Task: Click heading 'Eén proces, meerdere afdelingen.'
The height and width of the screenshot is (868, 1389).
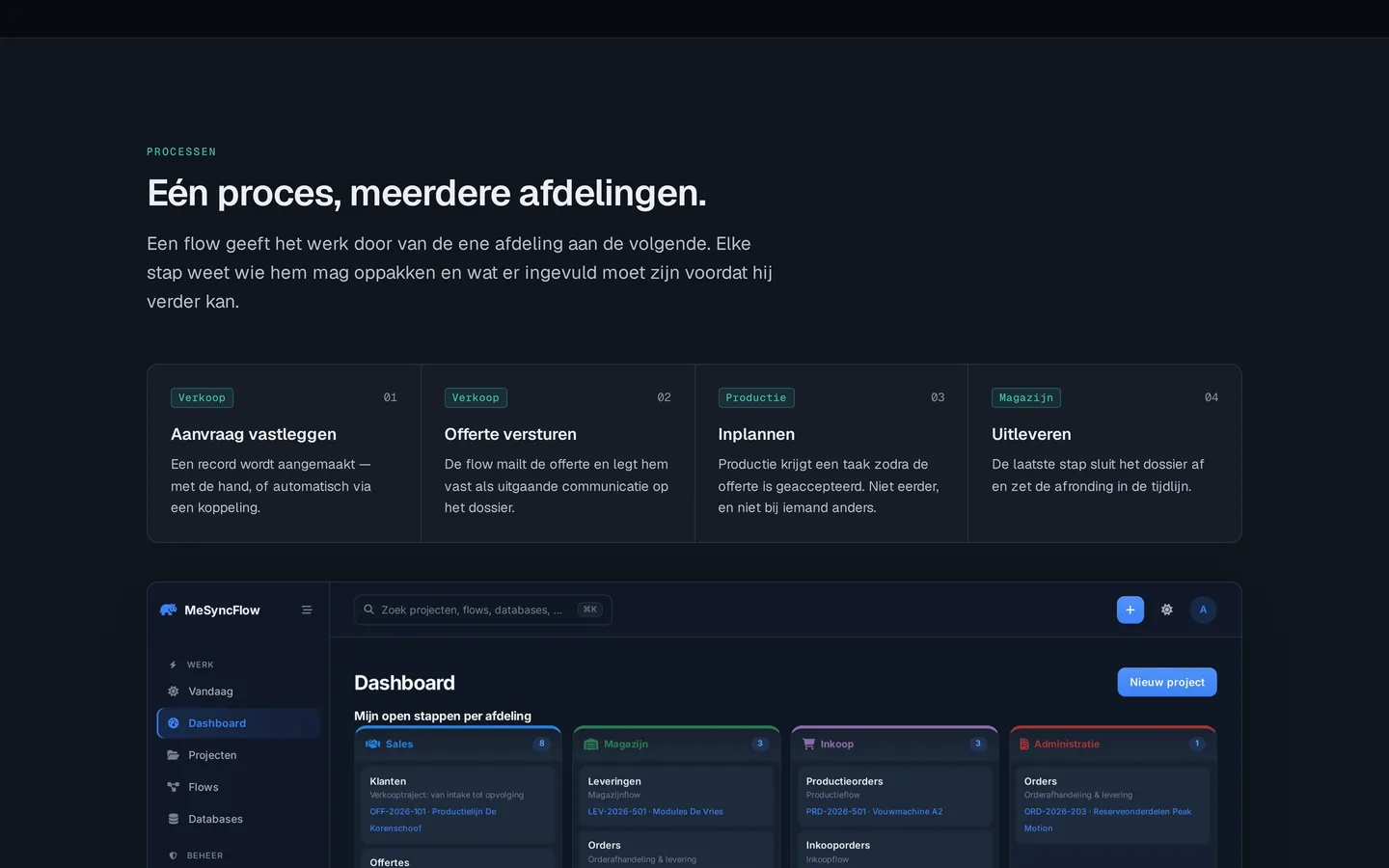Action: [426, 193]
